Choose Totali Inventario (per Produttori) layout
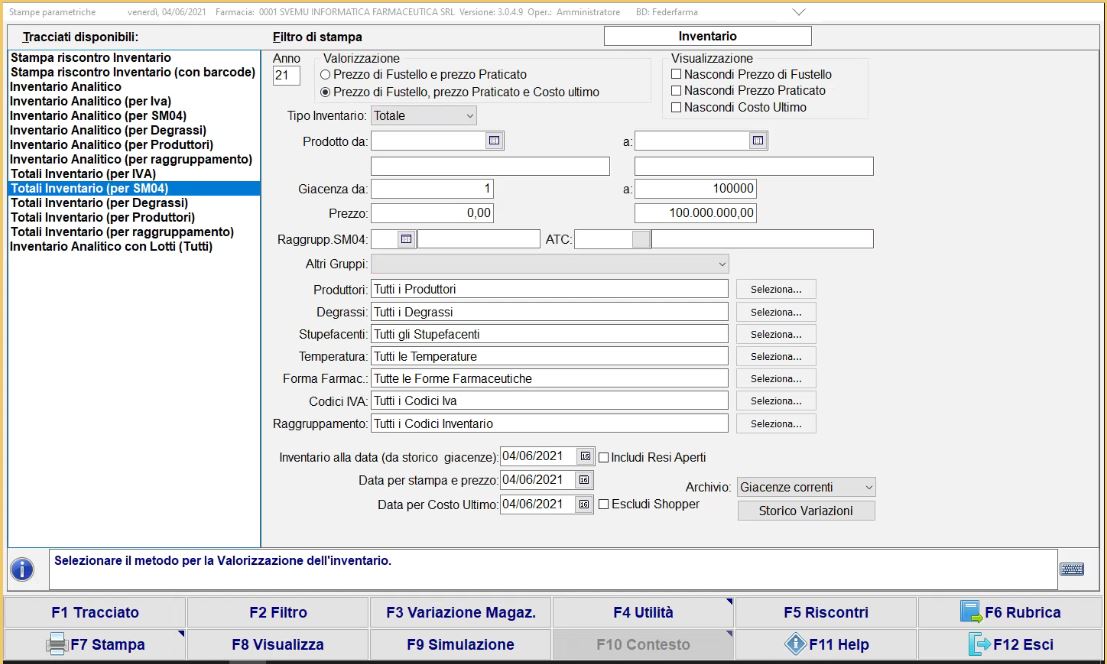This screenshot has width=1107, height=664. (x=102, y=217)
